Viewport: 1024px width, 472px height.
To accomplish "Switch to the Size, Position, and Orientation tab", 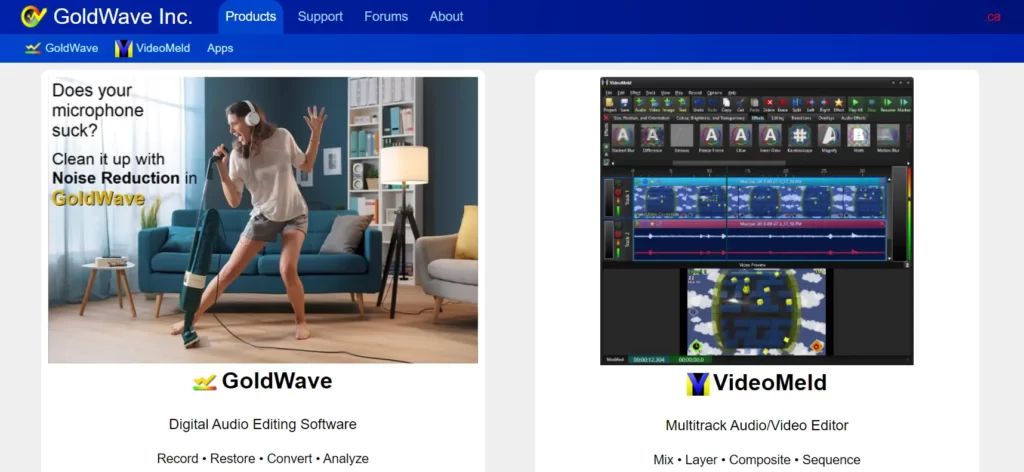I will [641, 118].
